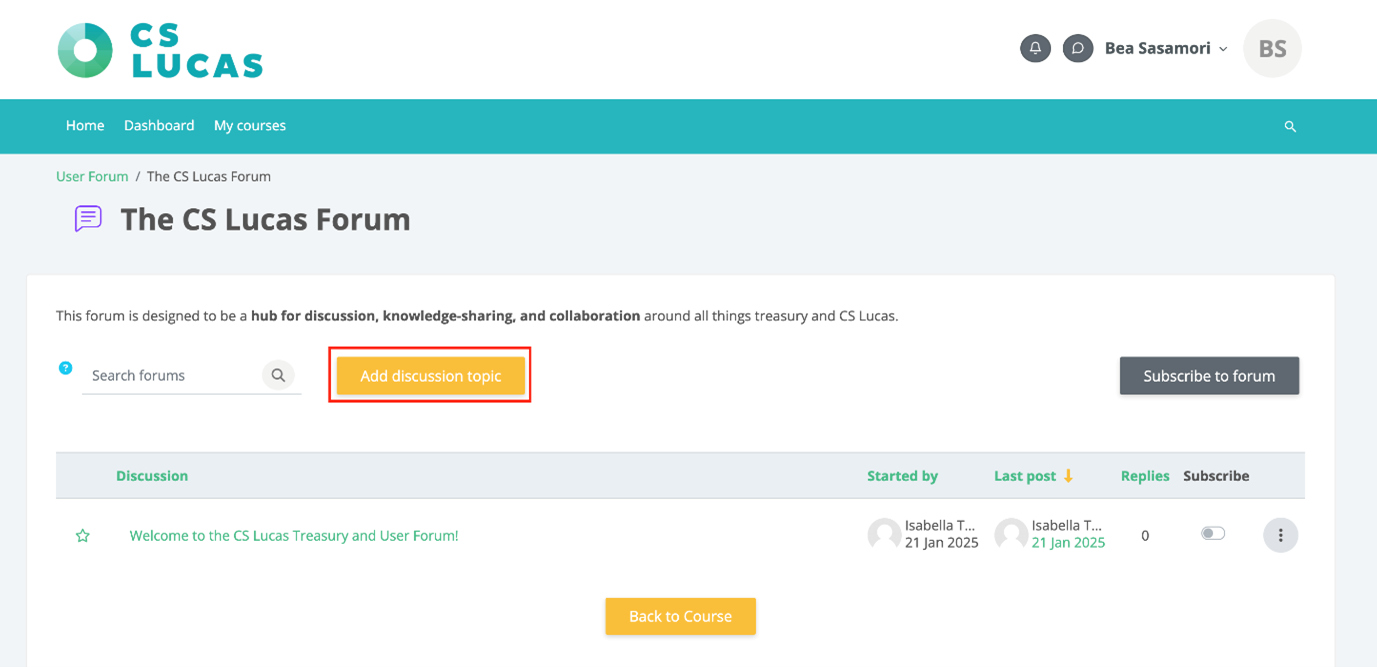Click the search magnifier in navigation bar
Viewport: 1377px width, 667px height.
point(1290,126)
